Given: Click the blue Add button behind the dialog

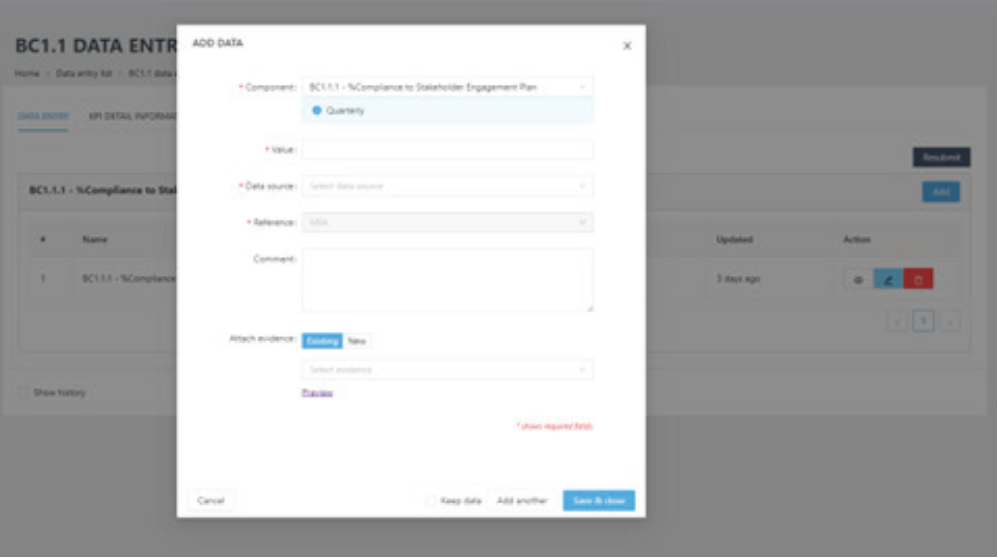Looking at the screenshot, I should click(x=941, y=192).
